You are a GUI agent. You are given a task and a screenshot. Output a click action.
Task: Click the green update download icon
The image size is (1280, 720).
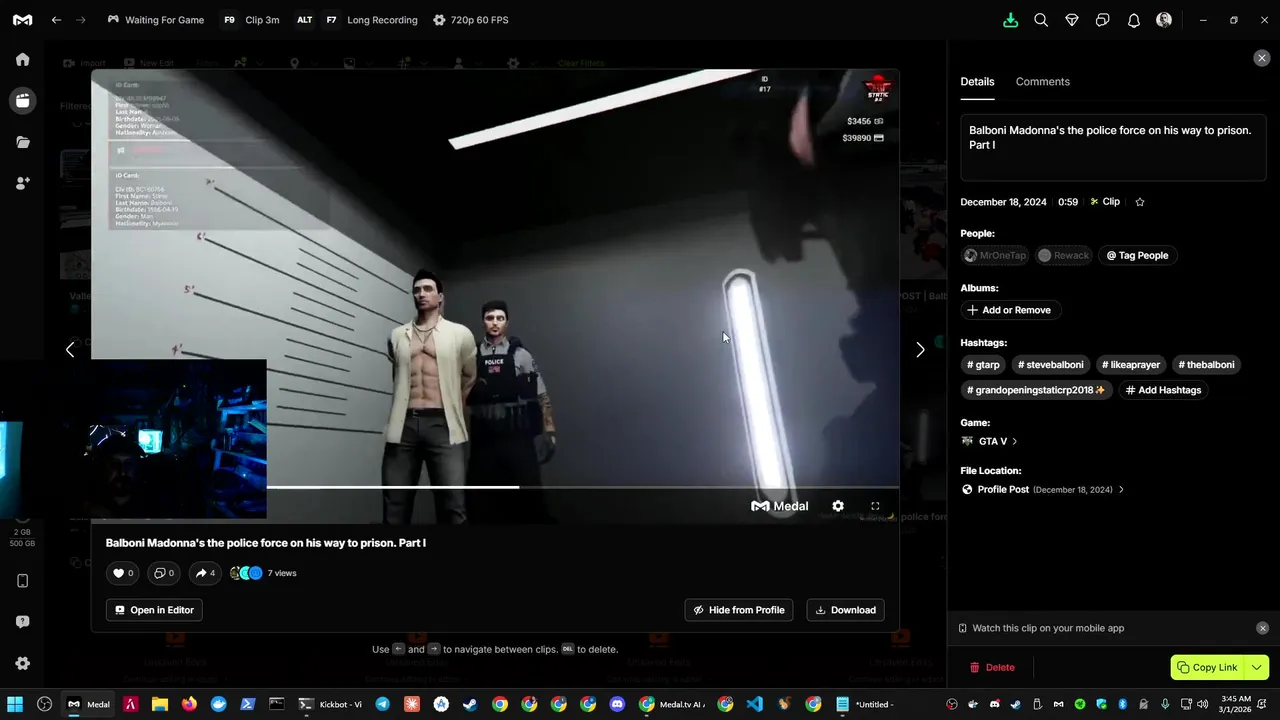1010,20
